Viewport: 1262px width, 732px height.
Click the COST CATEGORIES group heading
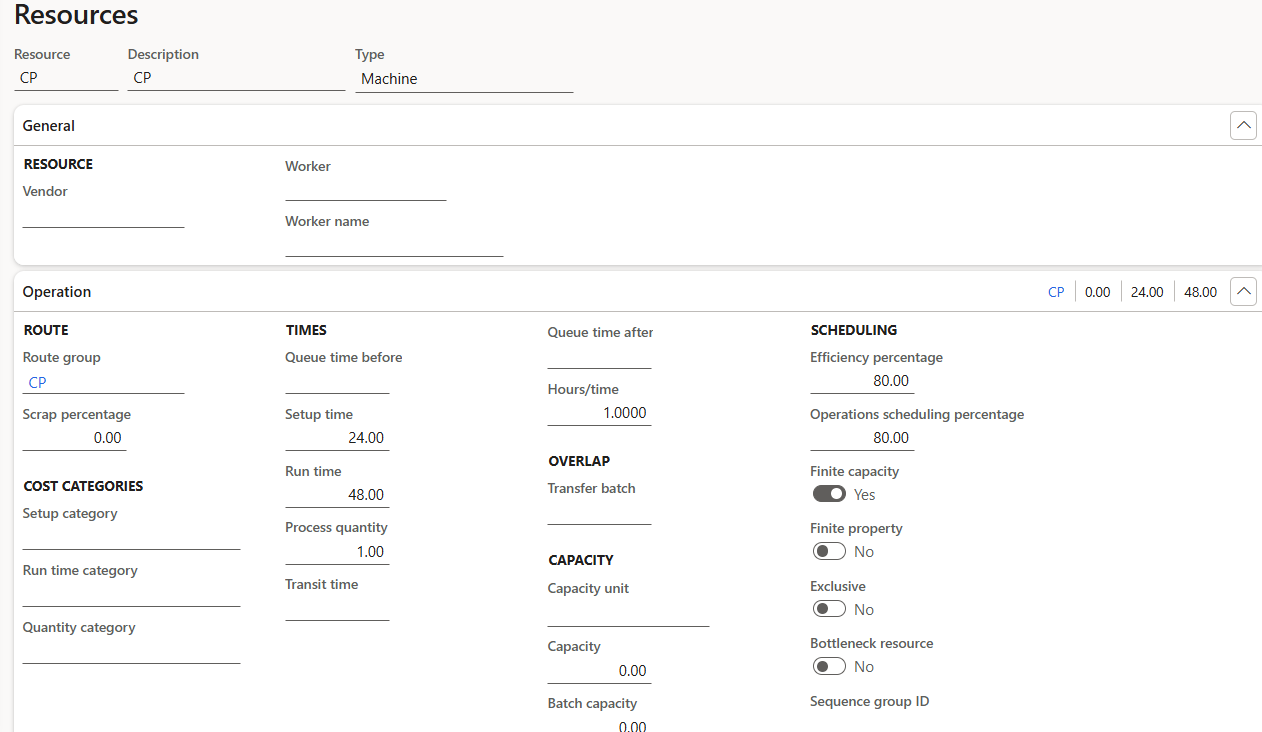(83, 486)
